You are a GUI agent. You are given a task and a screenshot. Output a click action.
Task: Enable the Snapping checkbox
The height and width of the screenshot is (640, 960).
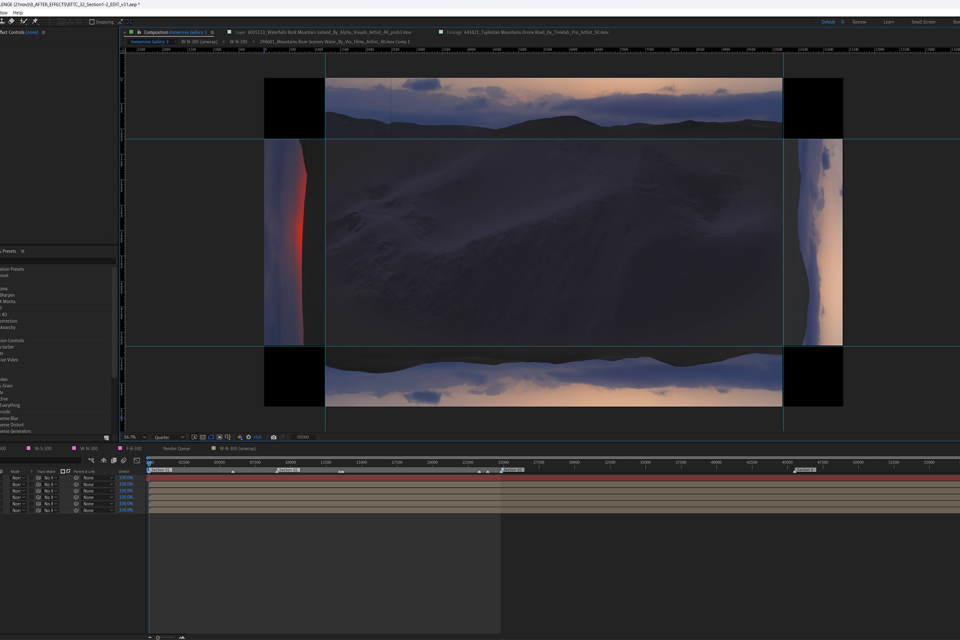pyautogui.click(x=92, y=22)
